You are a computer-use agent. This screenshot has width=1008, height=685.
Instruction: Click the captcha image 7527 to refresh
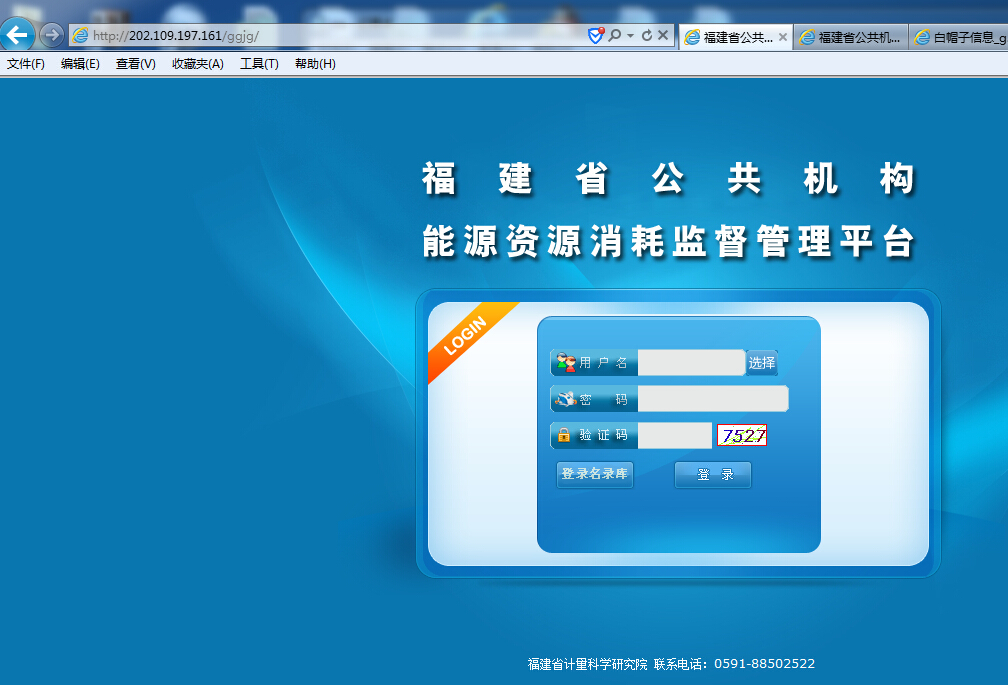[742, 435]
